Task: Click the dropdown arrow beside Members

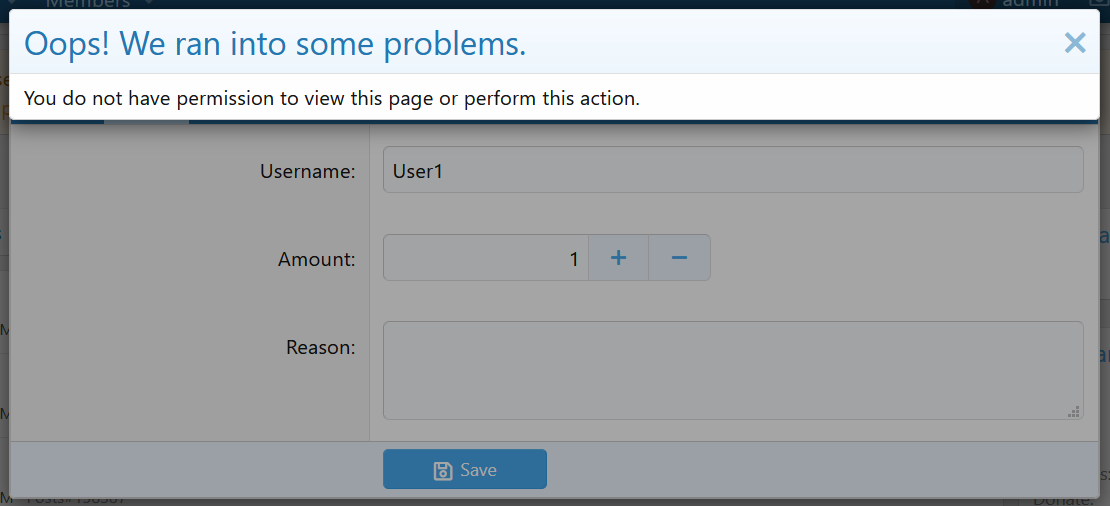Action: click(149, 3)
